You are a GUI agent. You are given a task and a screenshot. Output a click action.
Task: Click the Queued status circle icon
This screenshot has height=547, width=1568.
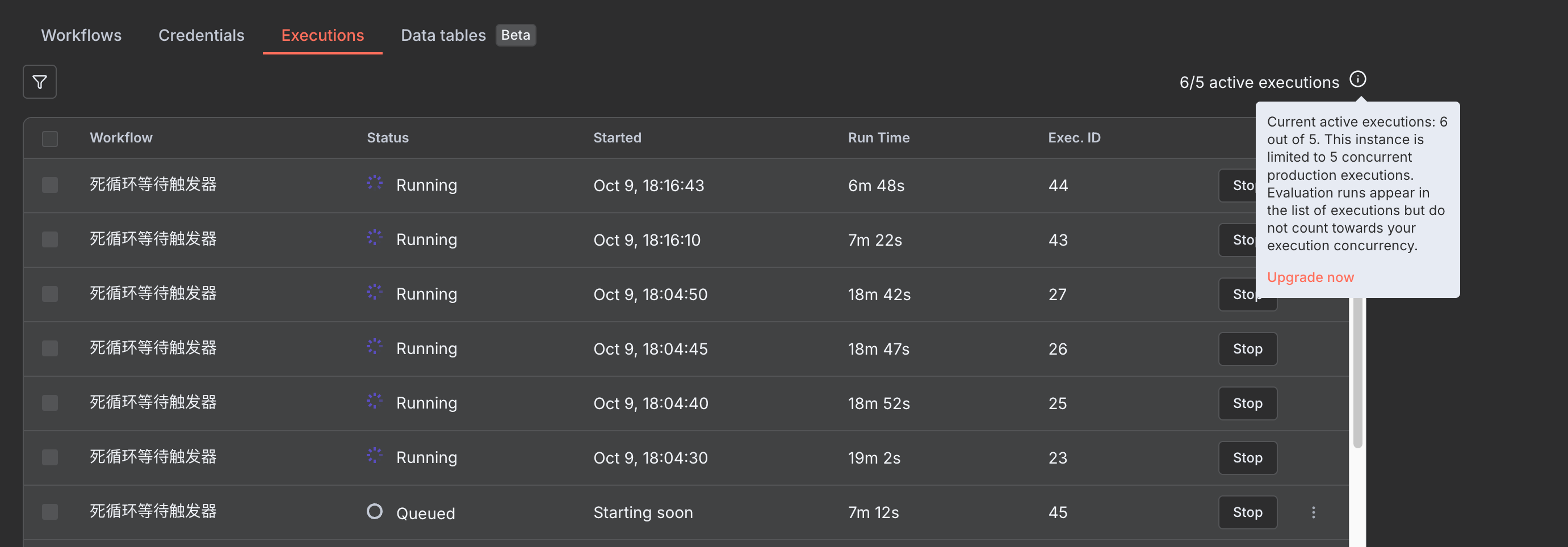(x=374, y=511)
